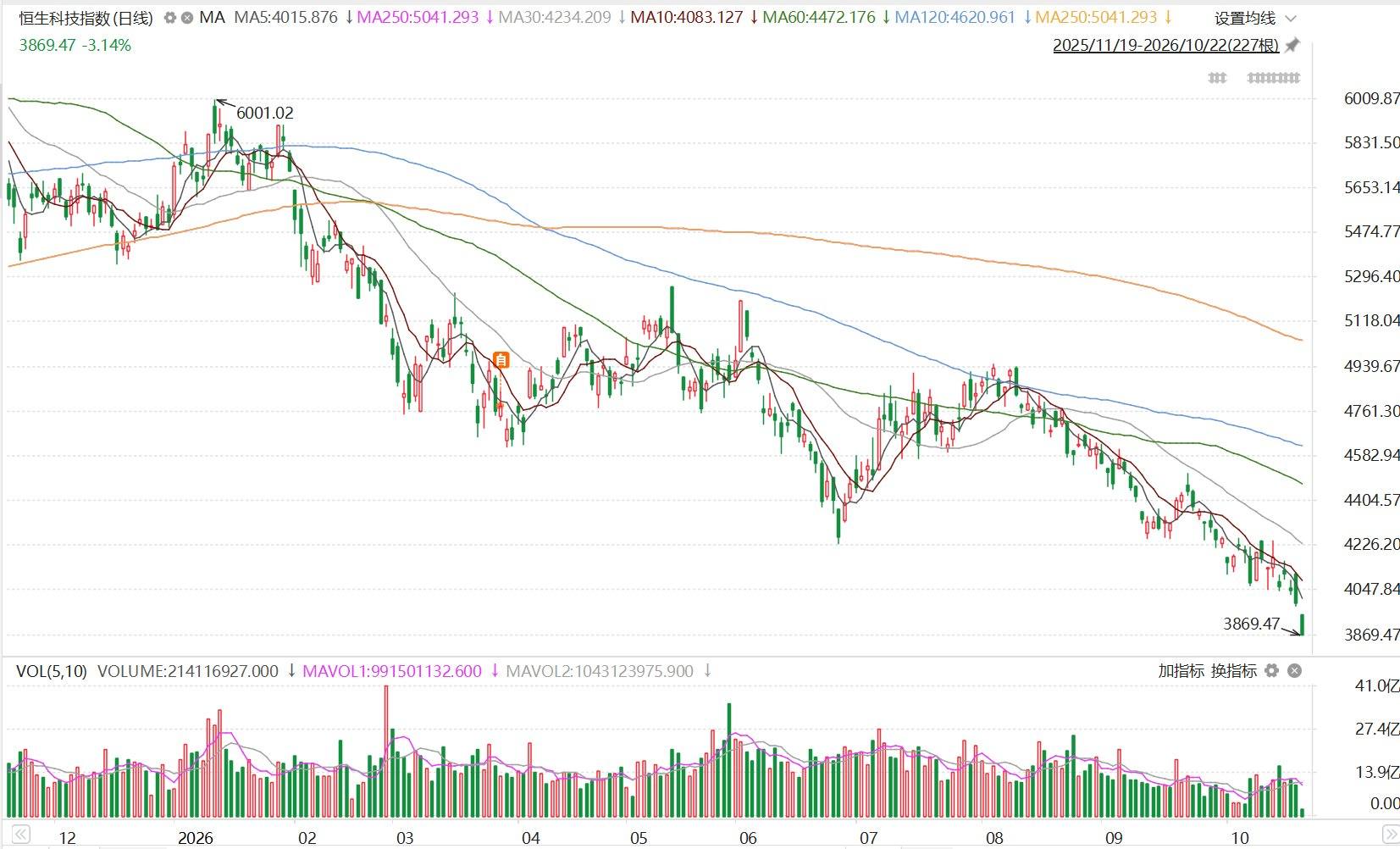Select dense candle spacing icon
The width and height of the screenshot is (1400, 849).
(1274, 78)
